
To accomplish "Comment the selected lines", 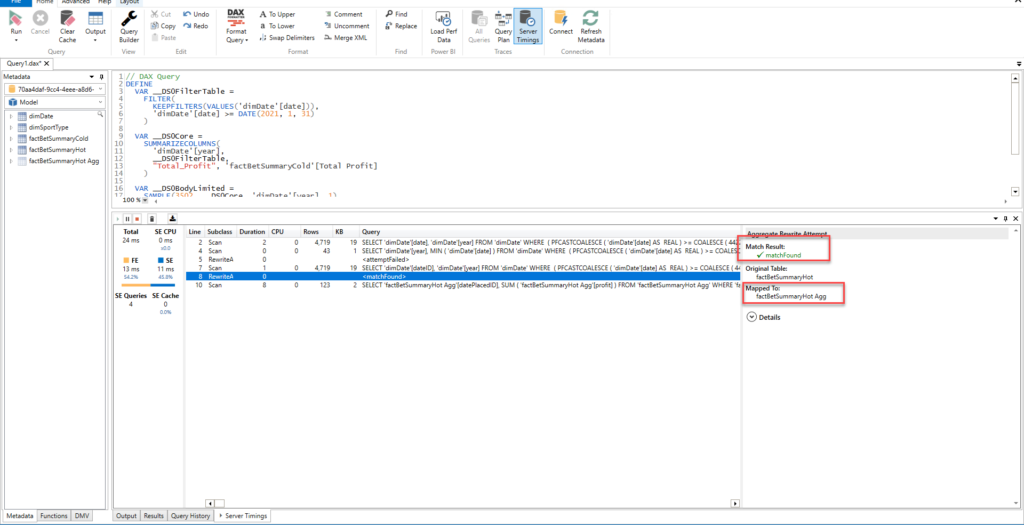I will 343,14.
